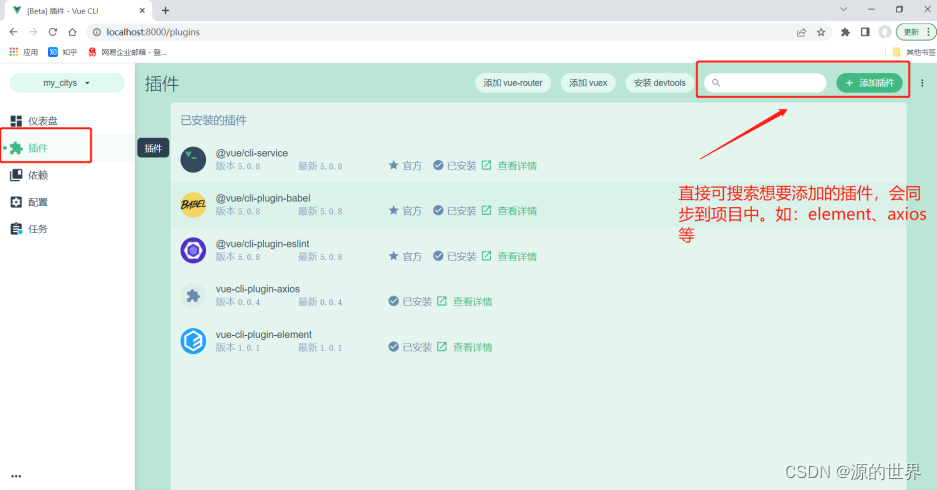937x490 pixels.
Task: Click the localhost:8000/plugins address bar
Action: [442, 32]
